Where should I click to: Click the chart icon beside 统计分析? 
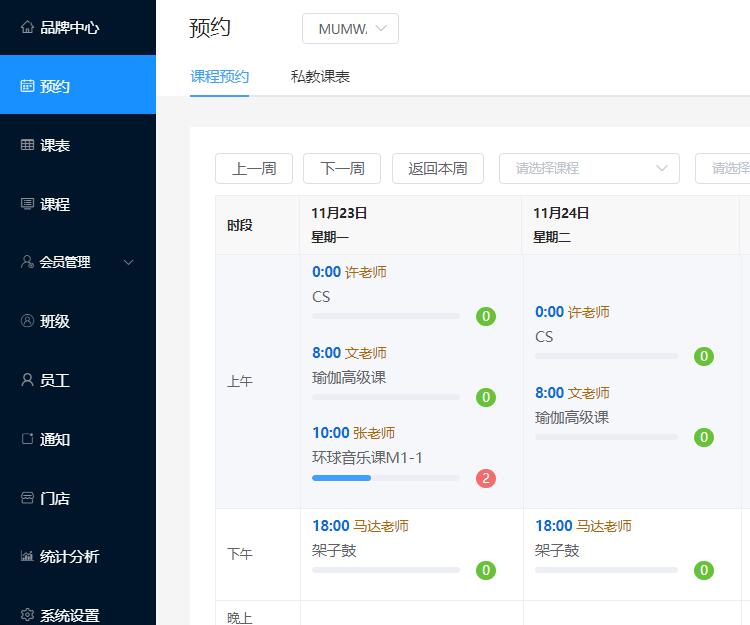[27, 557]
